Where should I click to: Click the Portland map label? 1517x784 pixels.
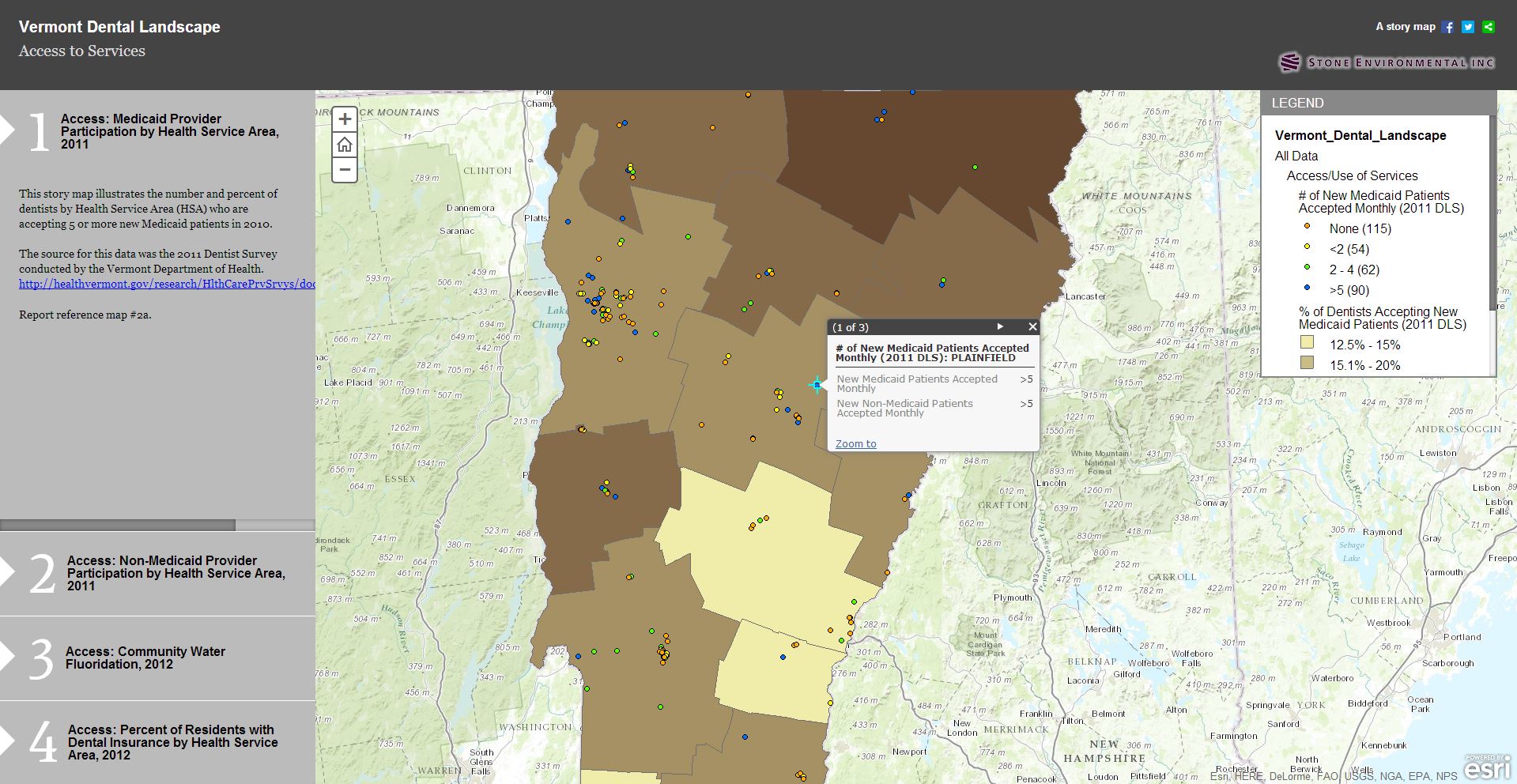coord(1462,637)
